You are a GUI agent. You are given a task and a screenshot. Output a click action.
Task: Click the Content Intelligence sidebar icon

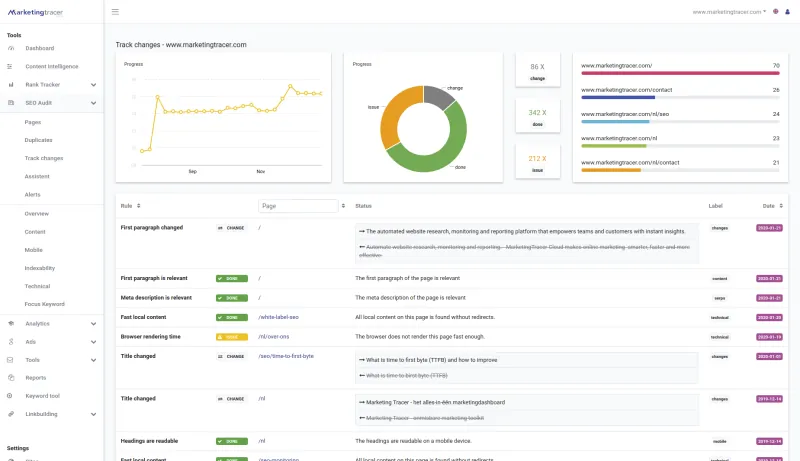pos(10,66)
